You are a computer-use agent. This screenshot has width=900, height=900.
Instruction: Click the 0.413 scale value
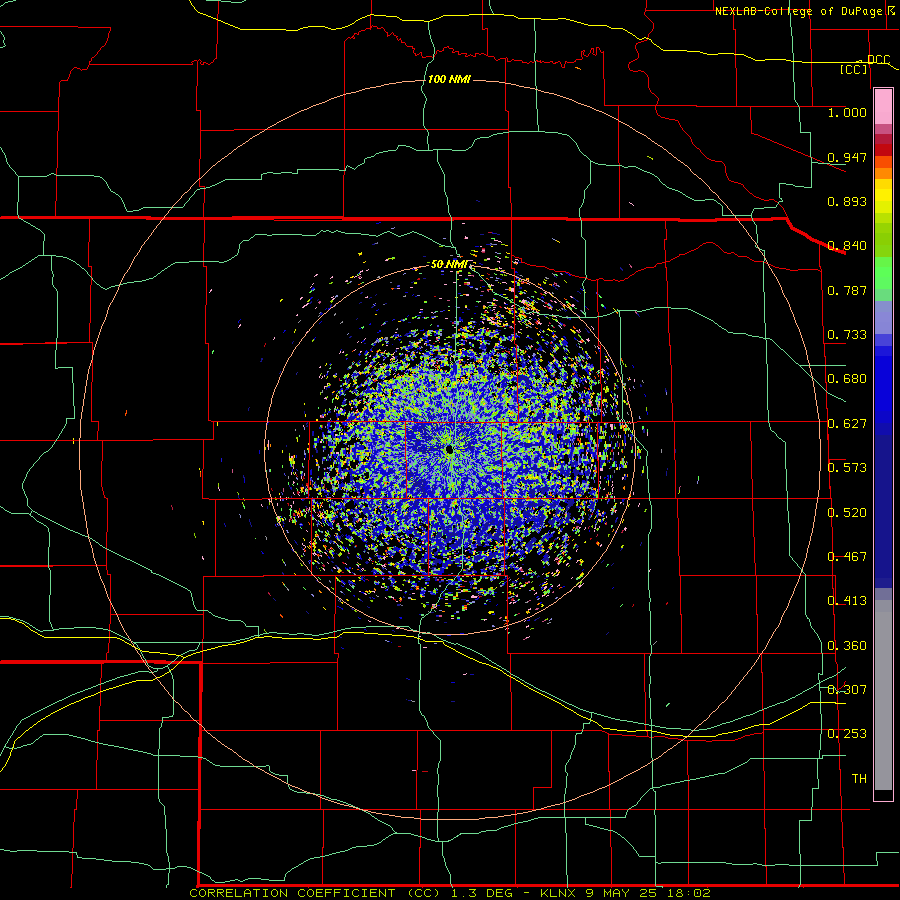click(x=847, y=601)
